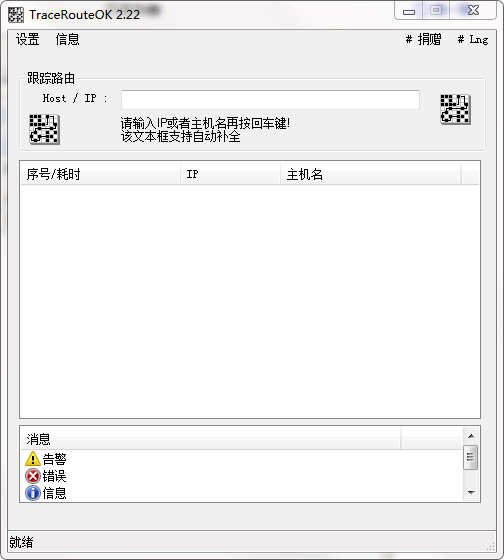Click the message list scrollbar thumb

[470, 457]
